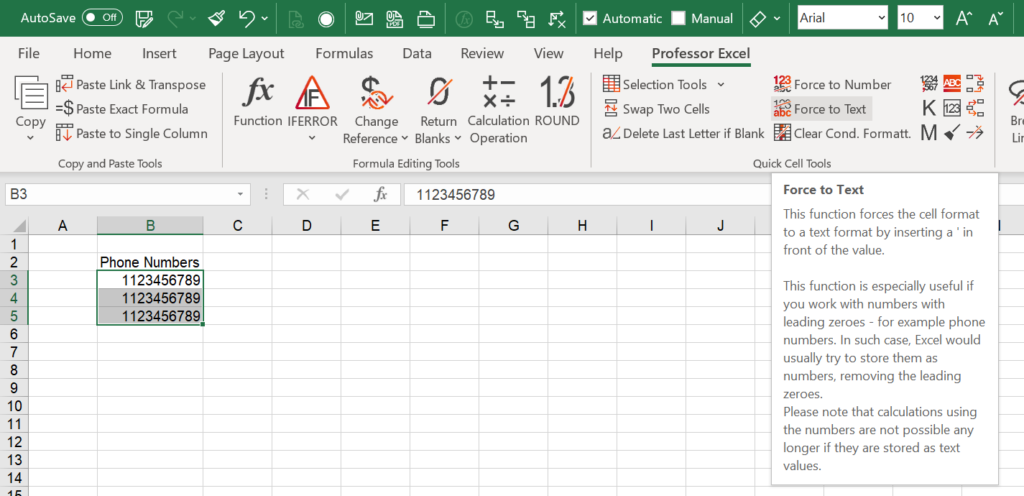
Task: Click the K thousands format icon
Action: point(929,108)
